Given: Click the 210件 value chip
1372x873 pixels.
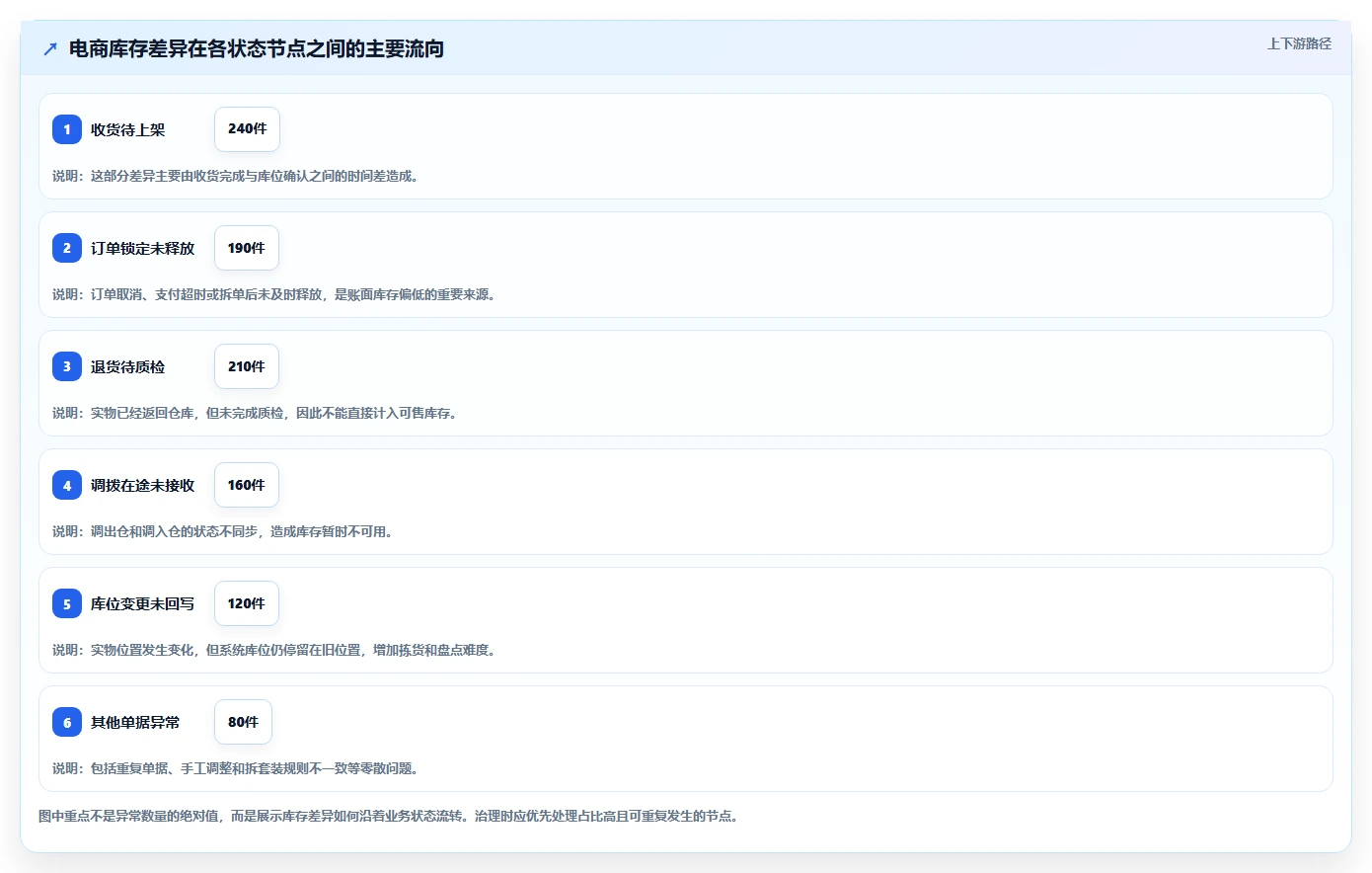Looking at the screenshot, I should click(x=247, y=366).
